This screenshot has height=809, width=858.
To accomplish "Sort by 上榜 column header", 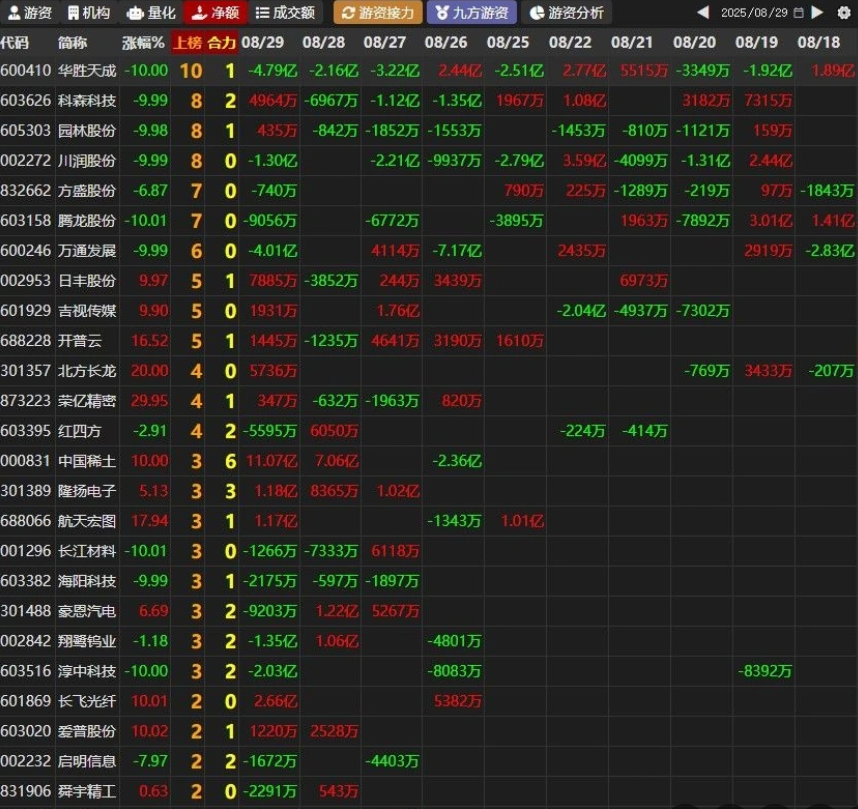I will 187,43.
